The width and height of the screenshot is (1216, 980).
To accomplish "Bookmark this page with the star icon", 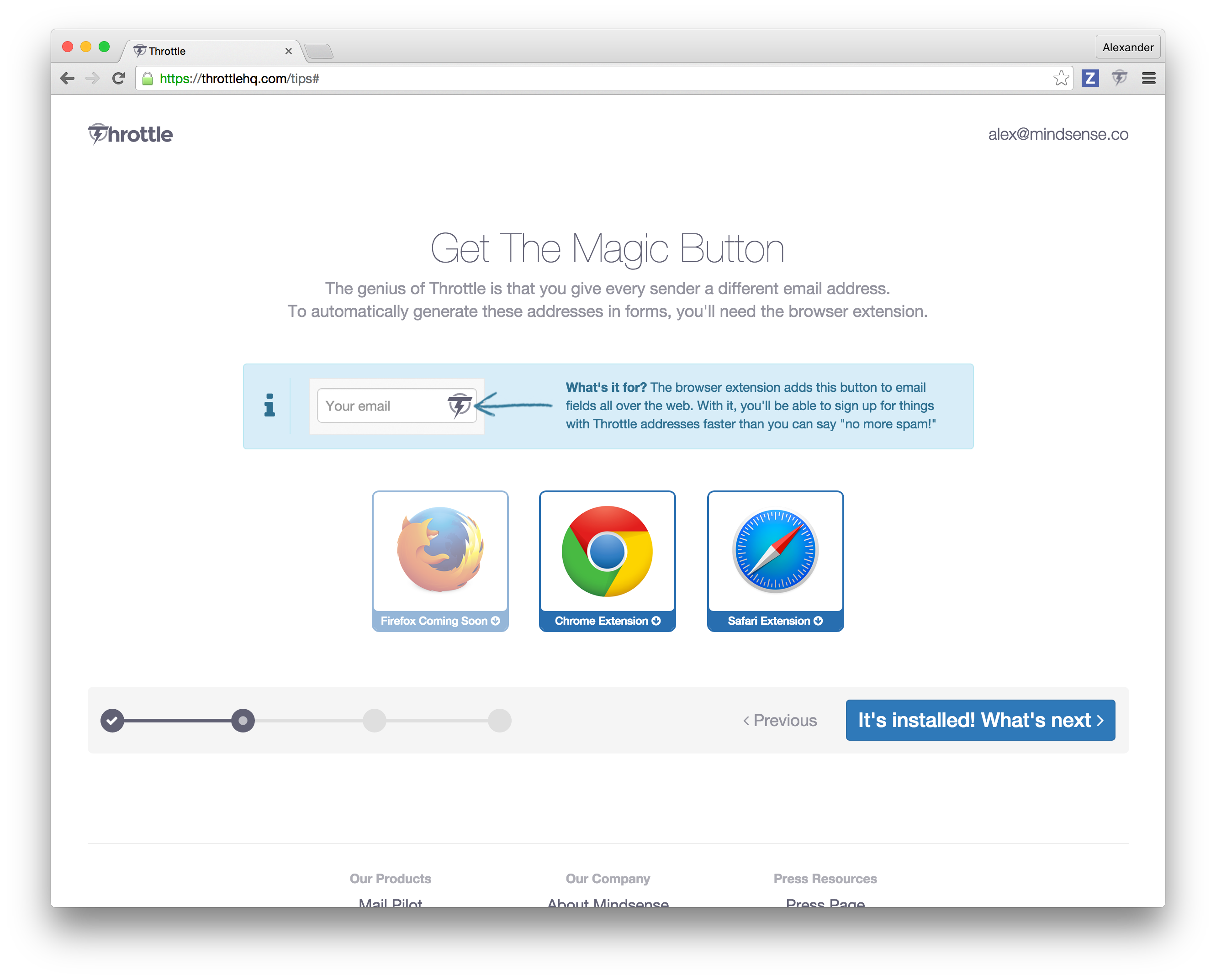I will point(1061,78).
